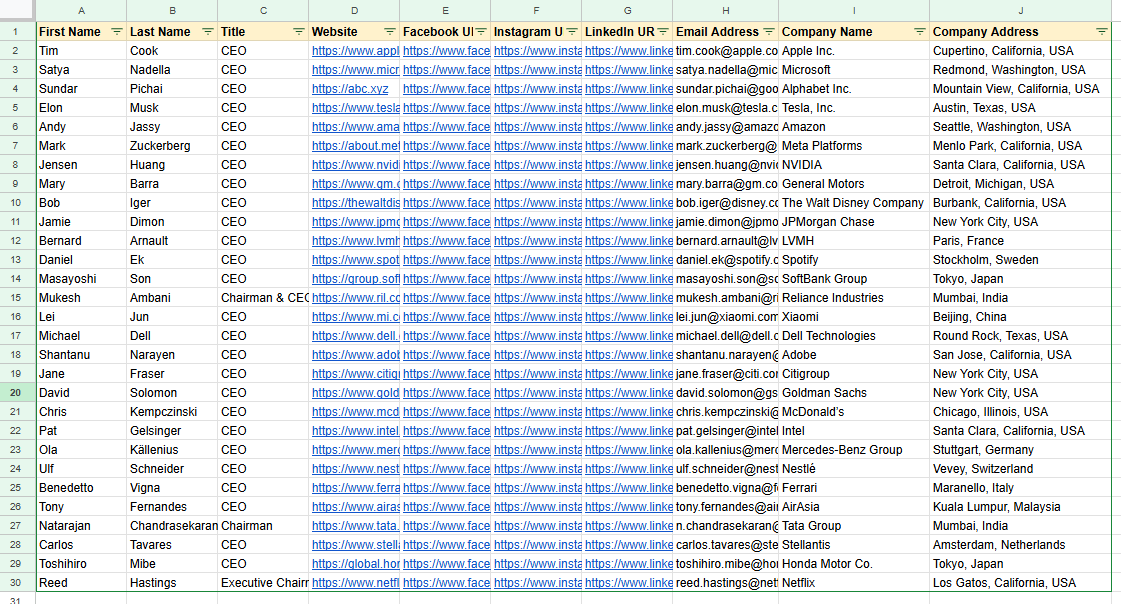Viewport: 1121px width, 604px height.
Task: Select row 20 header
Action: pos(16,392)
